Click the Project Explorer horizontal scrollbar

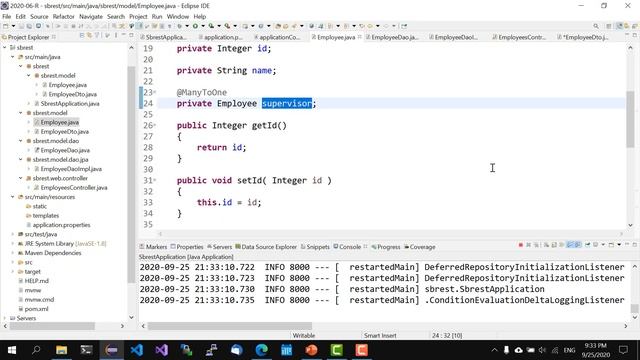pyautogui.click(x=52, y=326)
